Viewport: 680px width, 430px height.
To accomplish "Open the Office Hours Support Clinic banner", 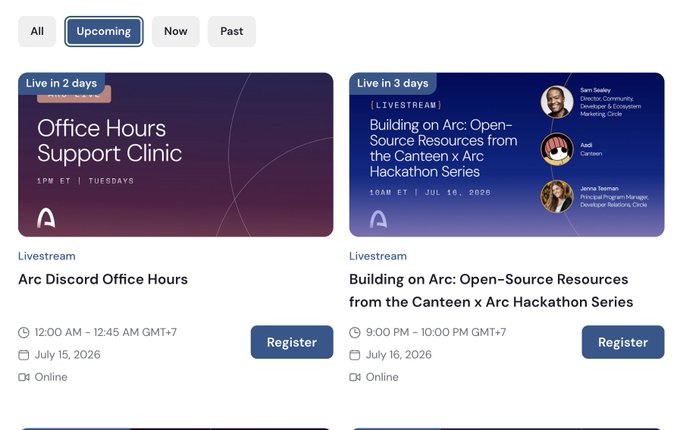I will click(176, 155).
